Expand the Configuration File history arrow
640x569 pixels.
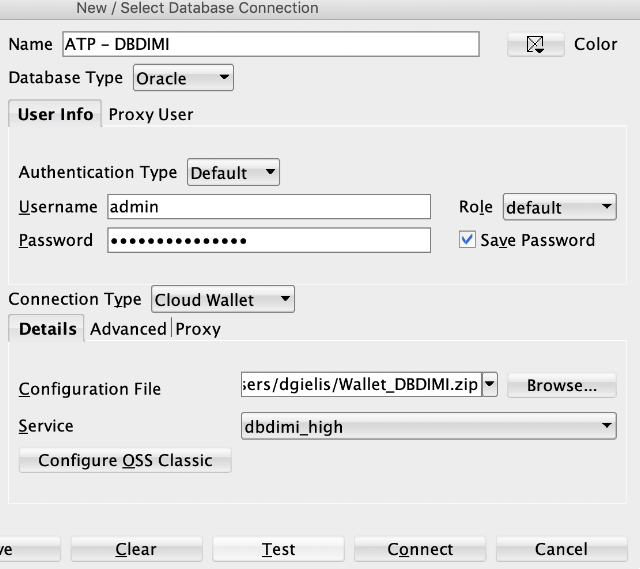click(x=490, y=385)
